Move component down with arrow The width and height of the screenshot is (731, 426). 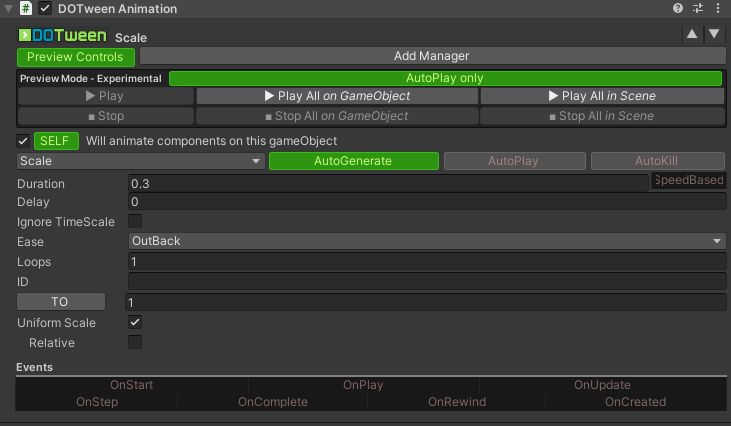tap(714, 34)
